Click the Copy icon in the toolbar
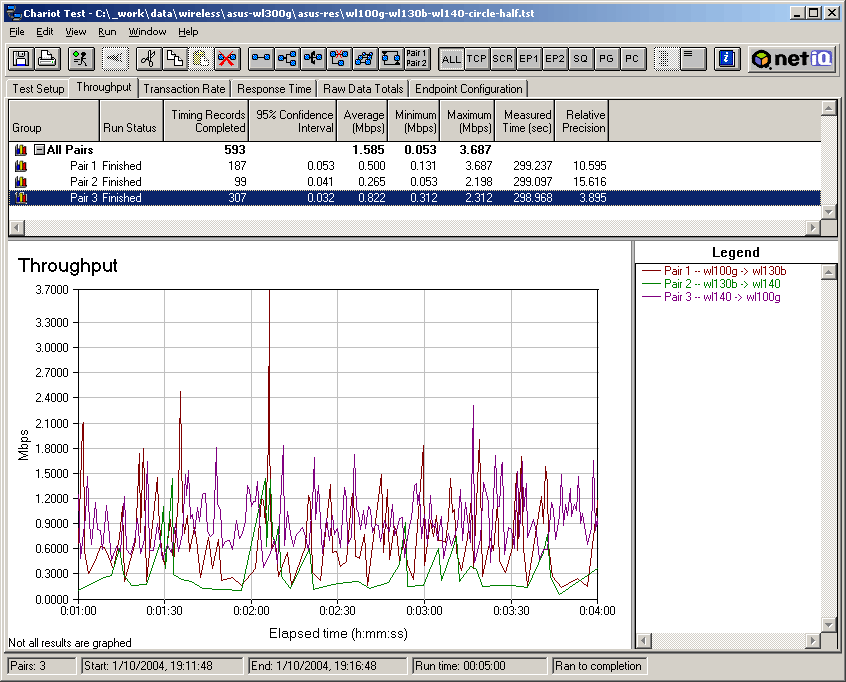846x682 pixels. (x=174, y=59)
